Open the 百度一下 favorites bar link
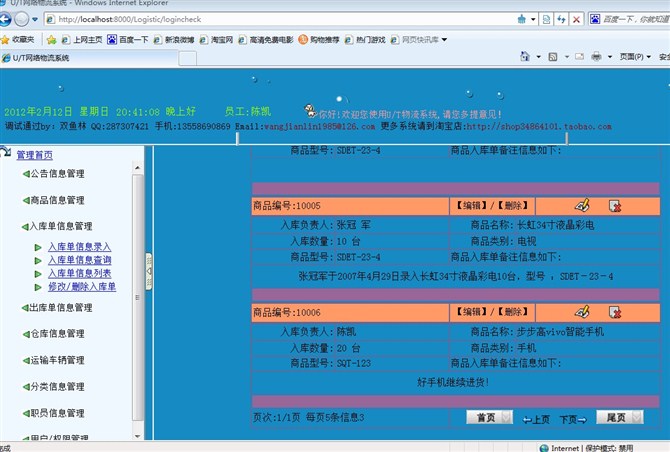Viewport: 670px width, 452px height. (128, 40)
